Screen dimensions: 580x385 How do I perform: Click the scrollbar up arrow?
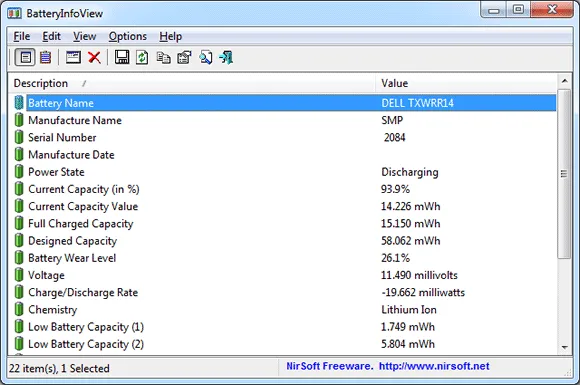coord(564,81)
